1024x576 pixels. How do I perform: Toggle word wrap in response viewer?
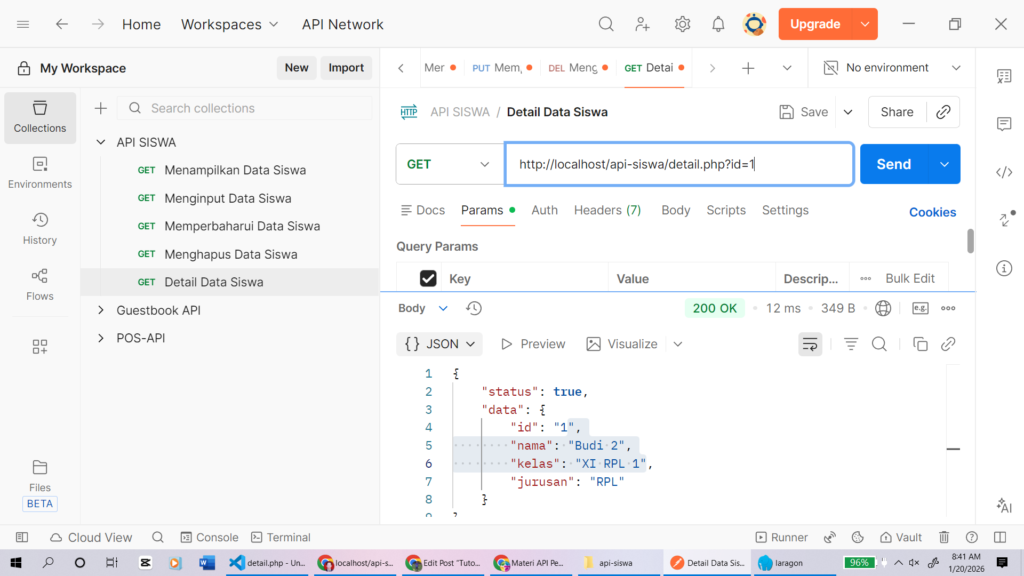(x=810, y=344)
